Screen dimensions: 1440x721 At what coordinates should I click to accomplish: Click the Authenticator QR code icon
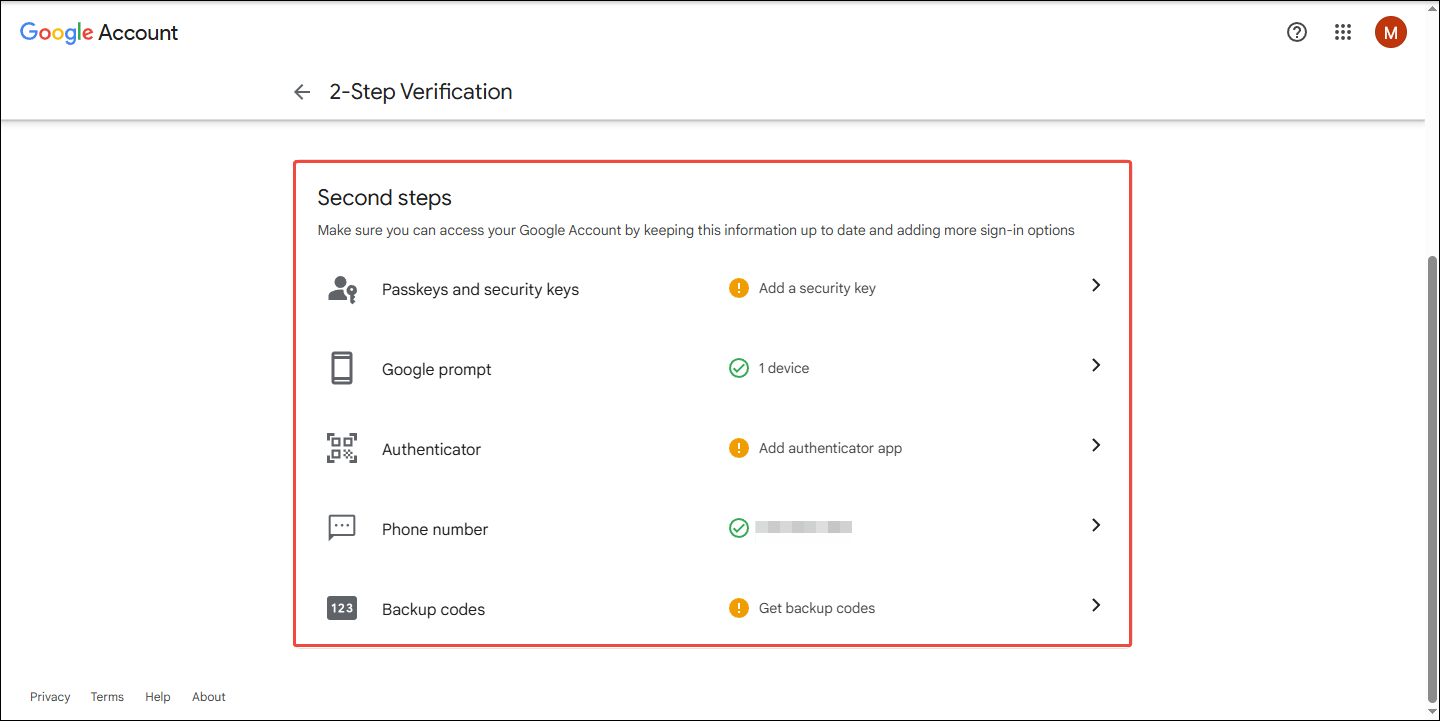342,448
